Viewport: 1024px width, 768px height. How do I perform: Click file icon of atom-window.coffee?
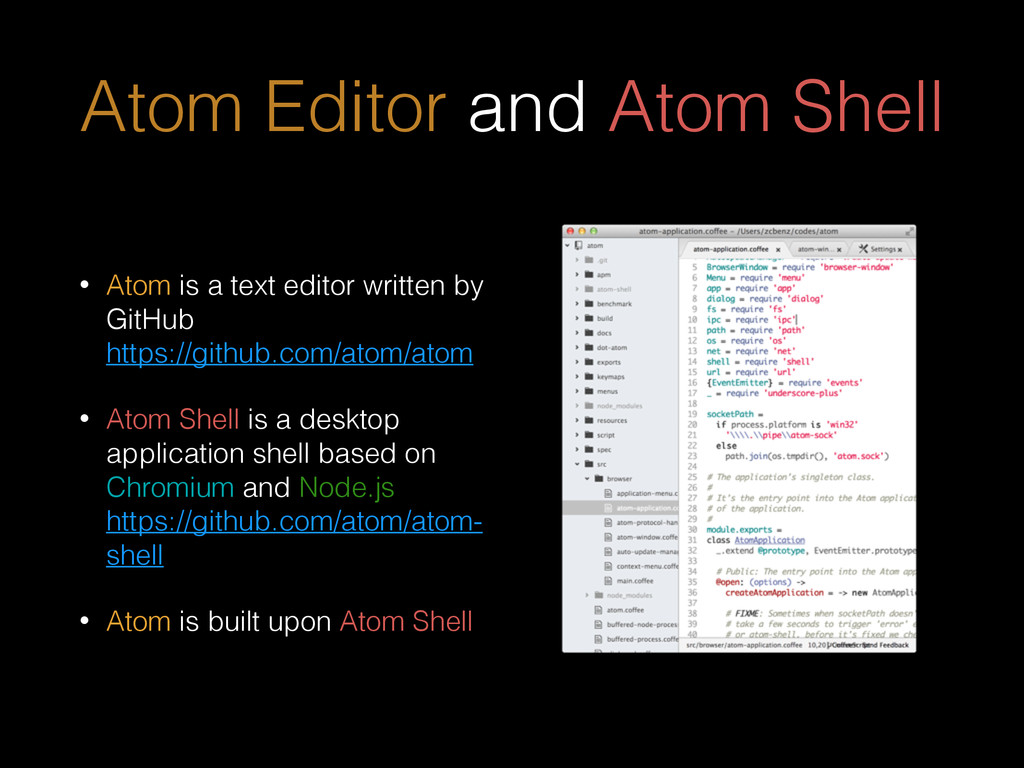click(x=608, y=537)
